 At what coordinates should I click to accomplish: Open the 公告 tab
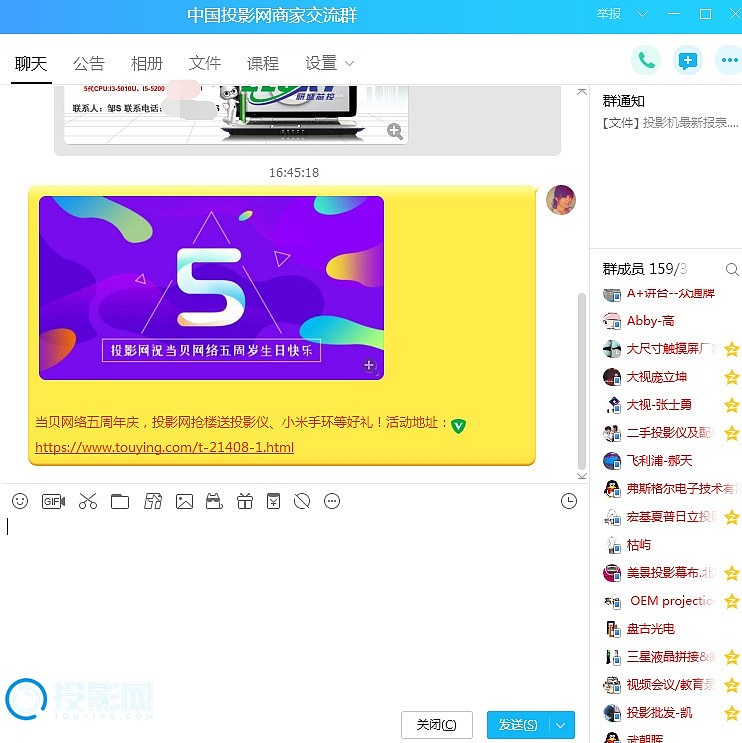click(89, 63)
